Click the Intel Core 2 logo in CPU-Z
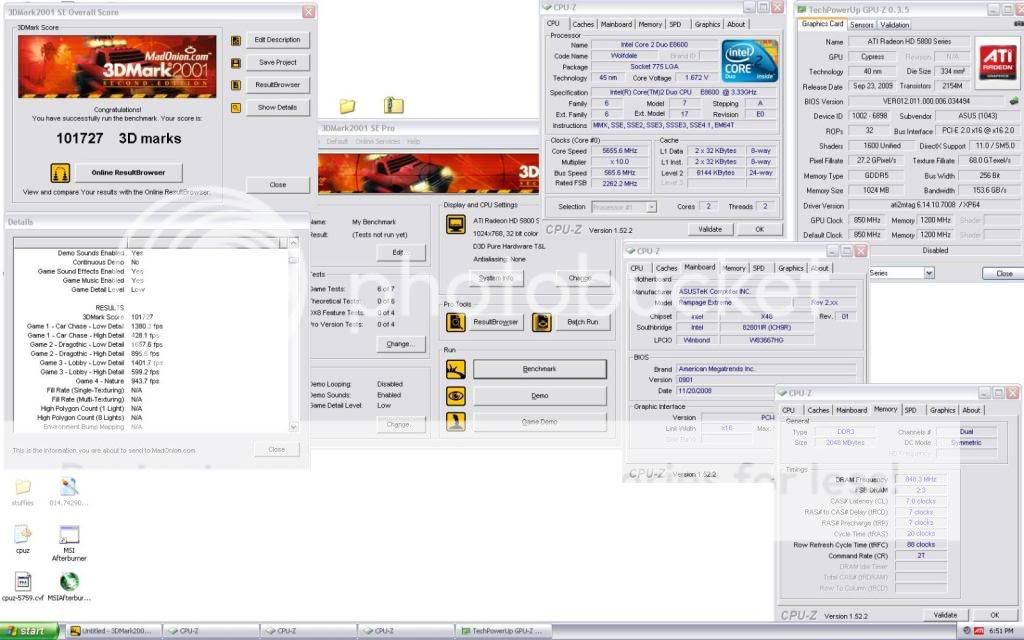The width and height of the screenshot is (1024, 640). point(750,61)
